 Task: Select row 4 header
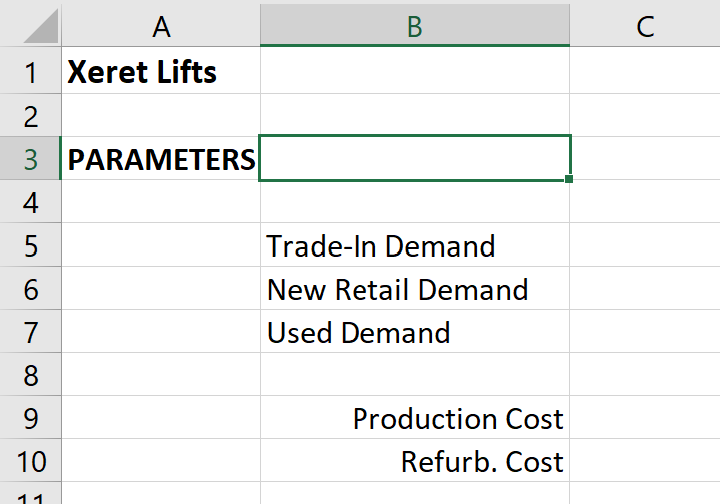click(x=30, y=202)
